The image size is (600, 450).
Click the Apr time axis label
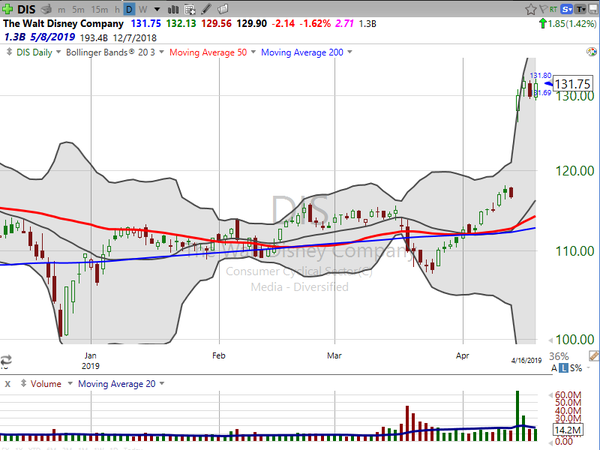point(462,355)
